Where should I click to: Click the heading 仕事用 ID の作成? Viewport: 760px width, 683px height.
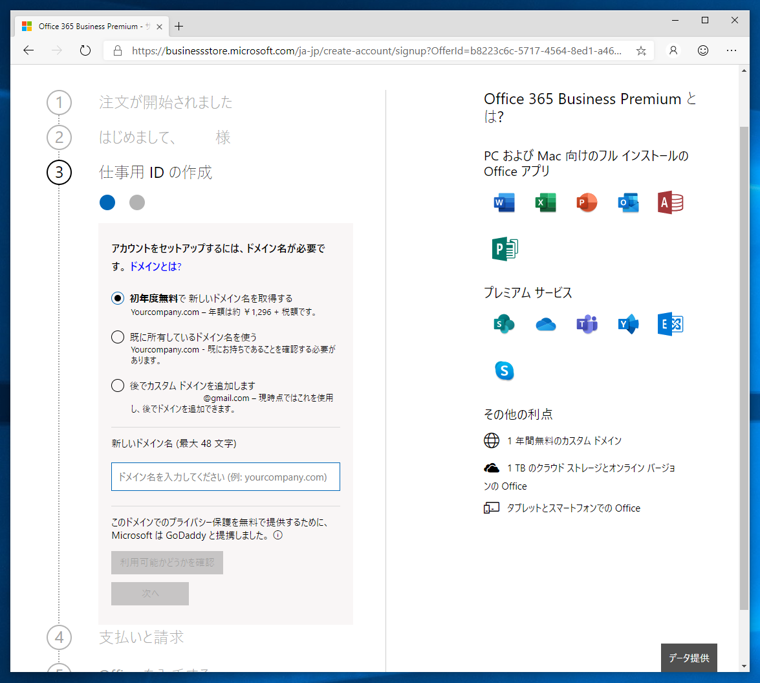[x=156, y=172]
